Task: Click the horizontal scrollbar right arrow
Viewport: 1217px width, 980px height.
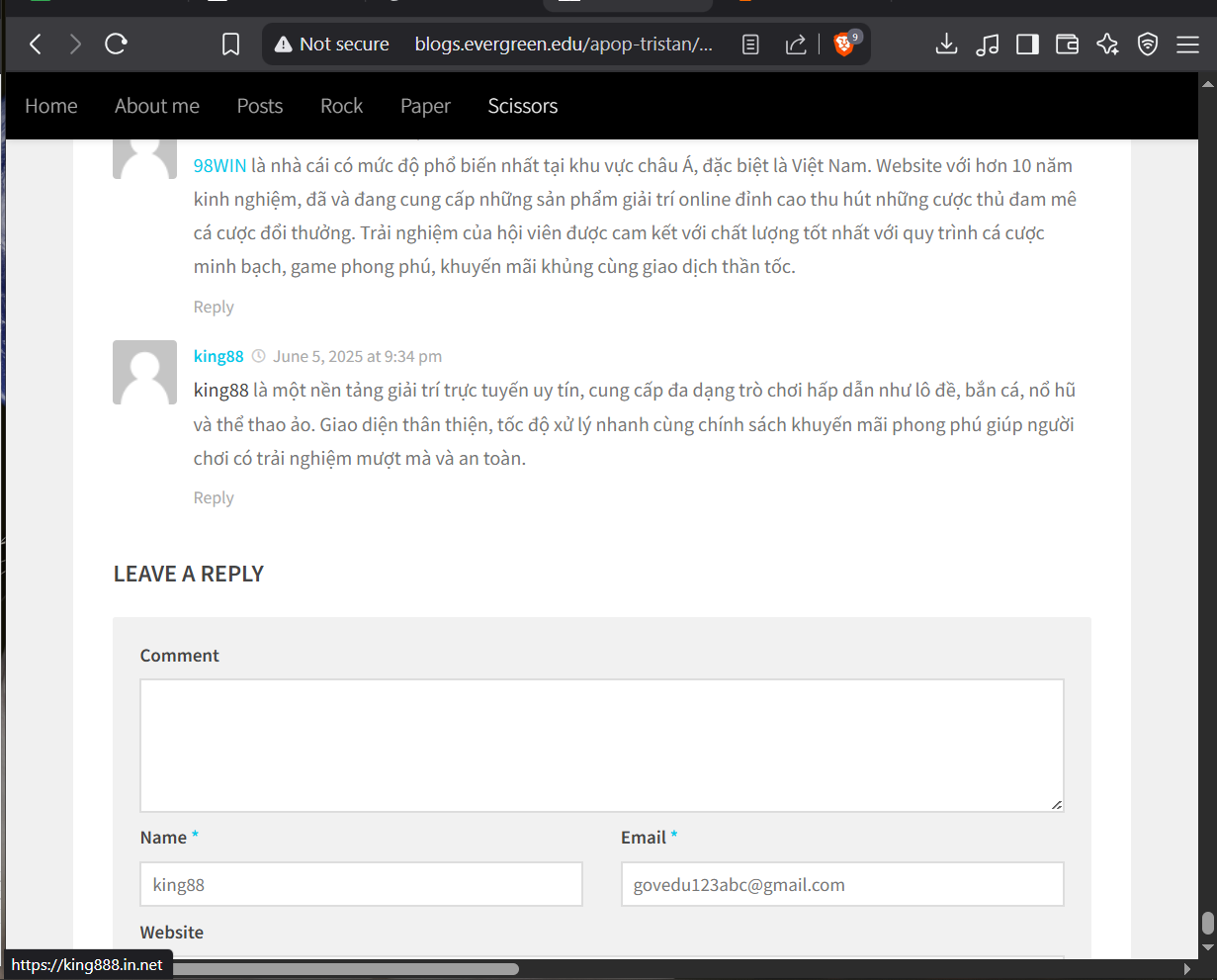Action: point(1187,969)
